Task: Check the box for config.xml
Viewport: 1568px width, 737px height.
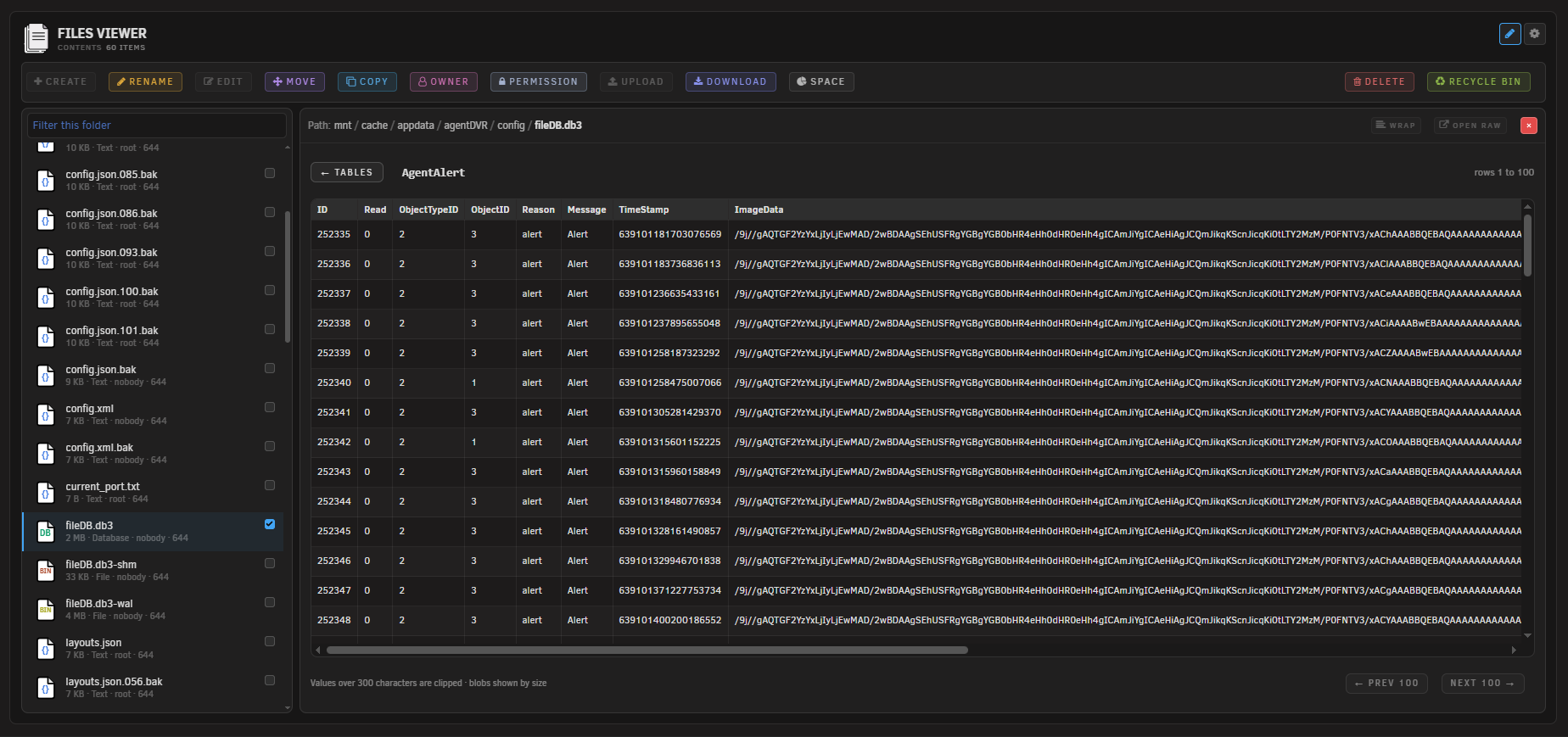Action: tap(270, 407)
